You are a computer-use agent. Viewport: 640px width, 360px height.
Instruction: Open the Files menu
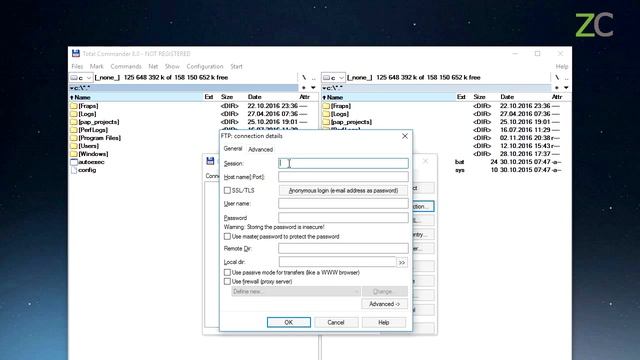77,66
